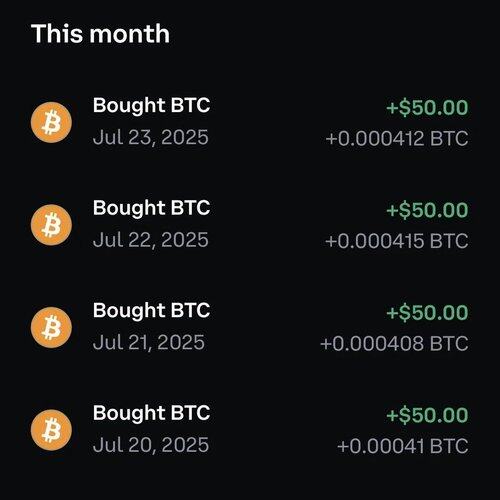Open the Bought BTC entry dated Jul 22, 2025
Viewport: 500px width, 500px height.
click(249, 225)
